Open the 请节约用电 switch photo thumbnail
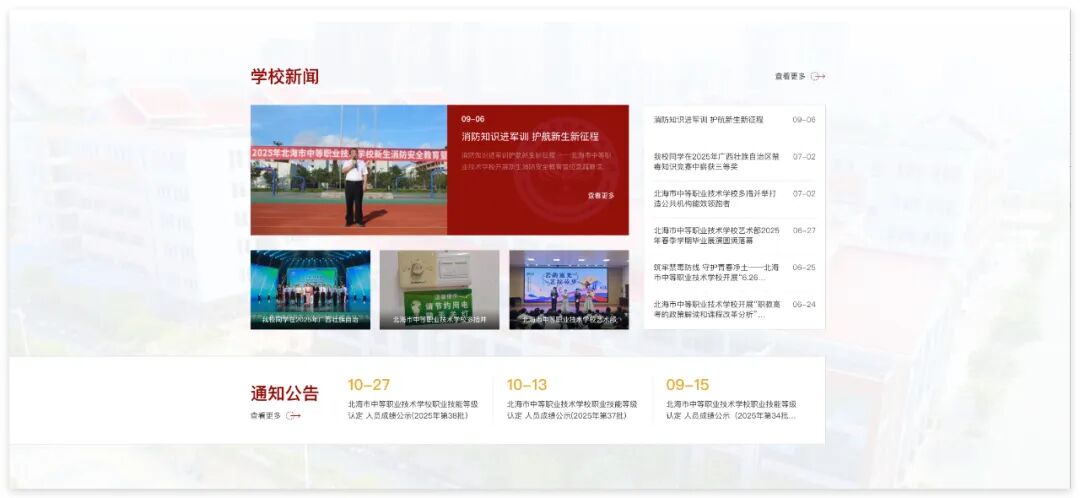This screenshot has width=1080, height=498. 439,289
